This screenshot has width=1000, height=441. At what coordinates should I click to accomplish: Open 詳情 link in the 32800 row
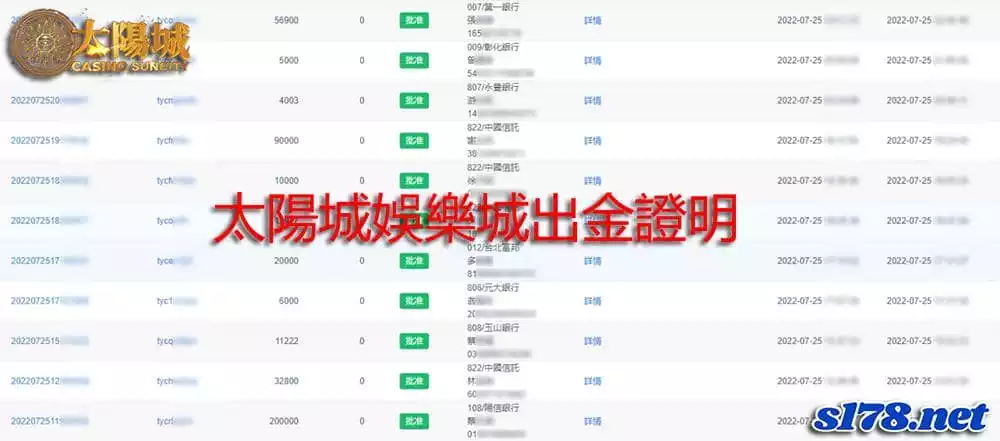click(592, 382)
